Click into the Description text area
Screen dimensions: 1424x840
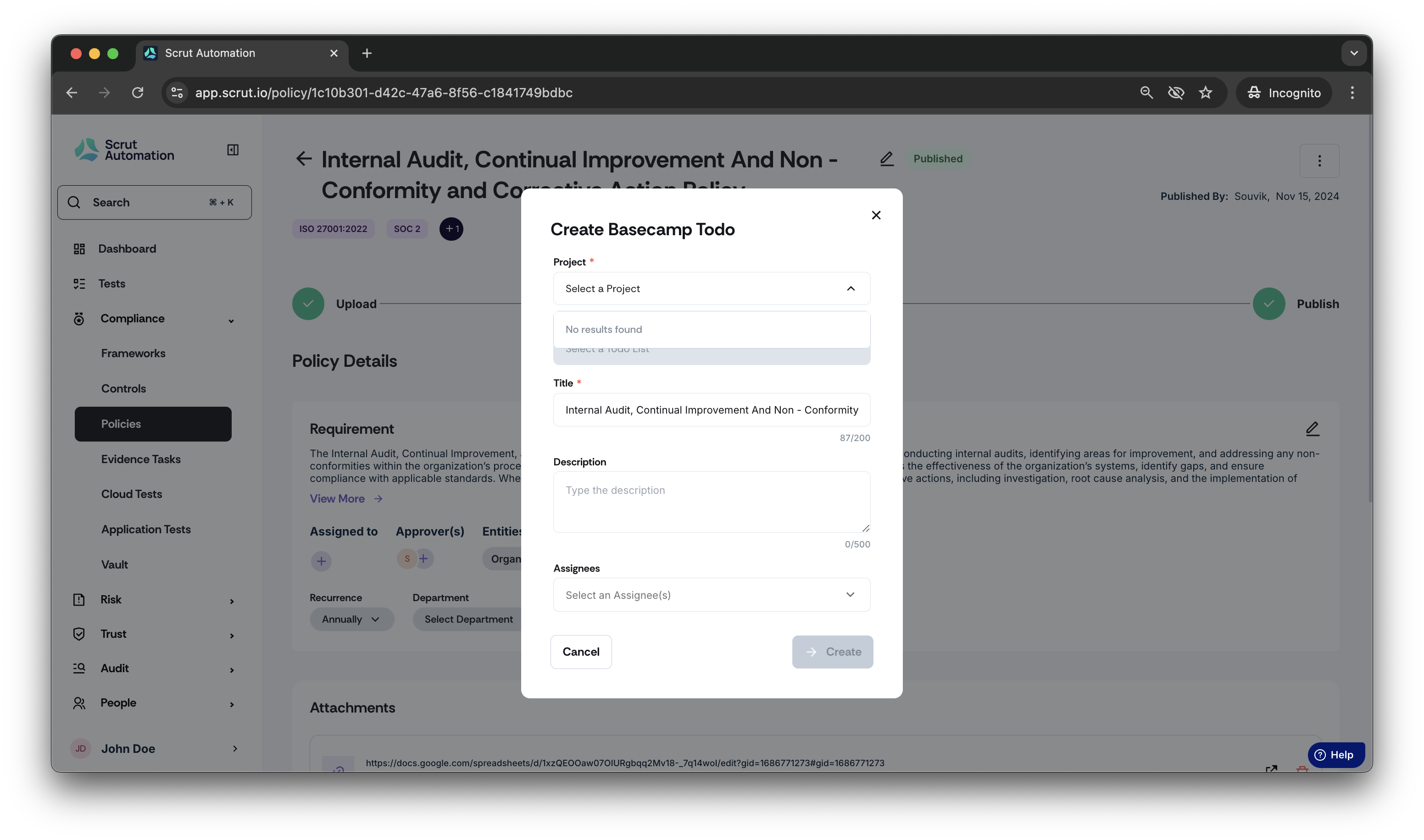click(x=712, y=502)
